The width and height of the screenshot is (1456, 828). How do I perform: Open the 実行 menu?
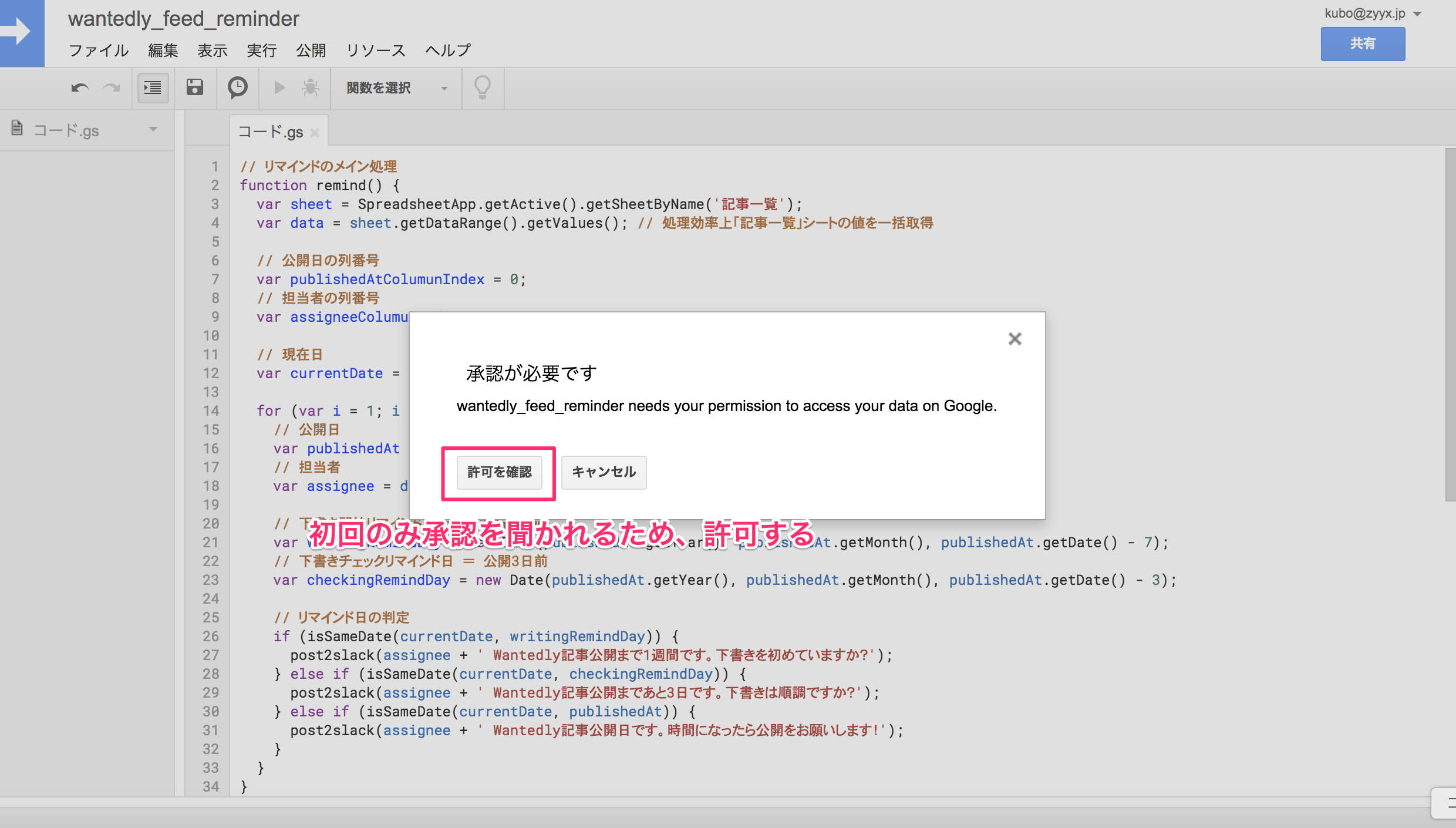point(262,51)
